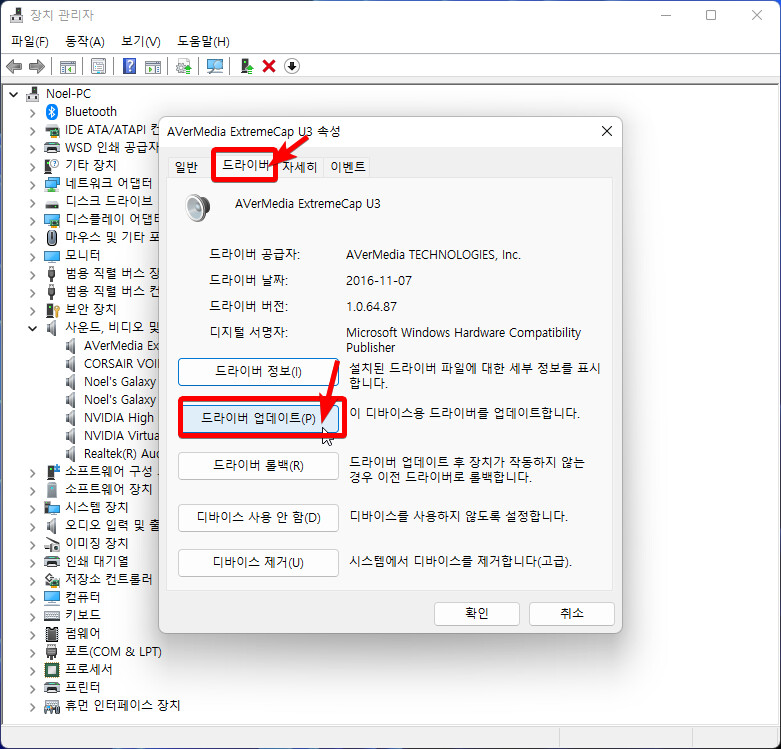This screenshot has width=781, height=749.
Task: Collapse the Noel-PC root node
Action: click(14, 94)
